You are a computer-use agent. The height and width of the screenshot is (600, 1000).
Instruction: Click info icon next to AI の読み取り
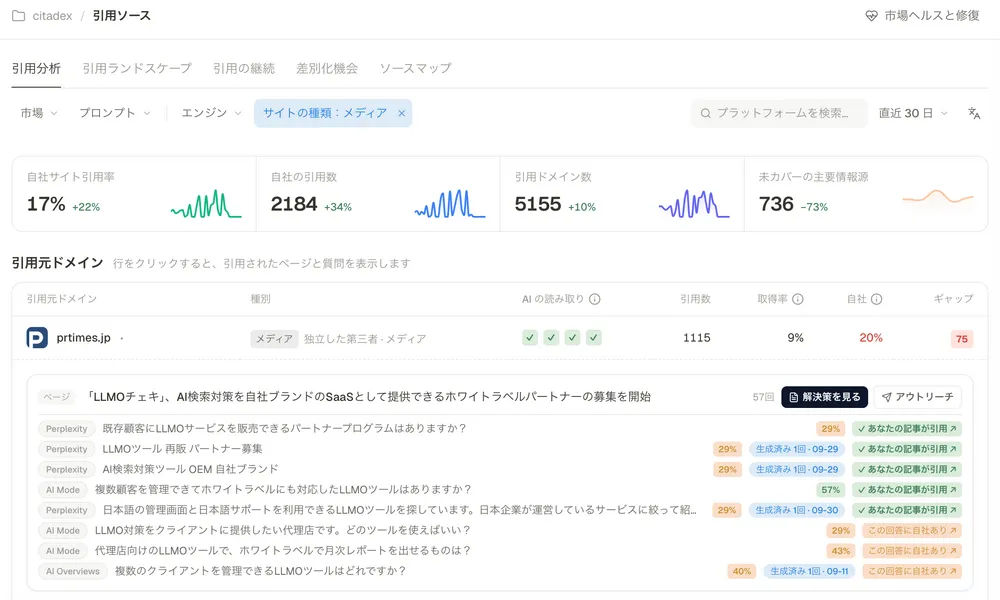point(594,299)
